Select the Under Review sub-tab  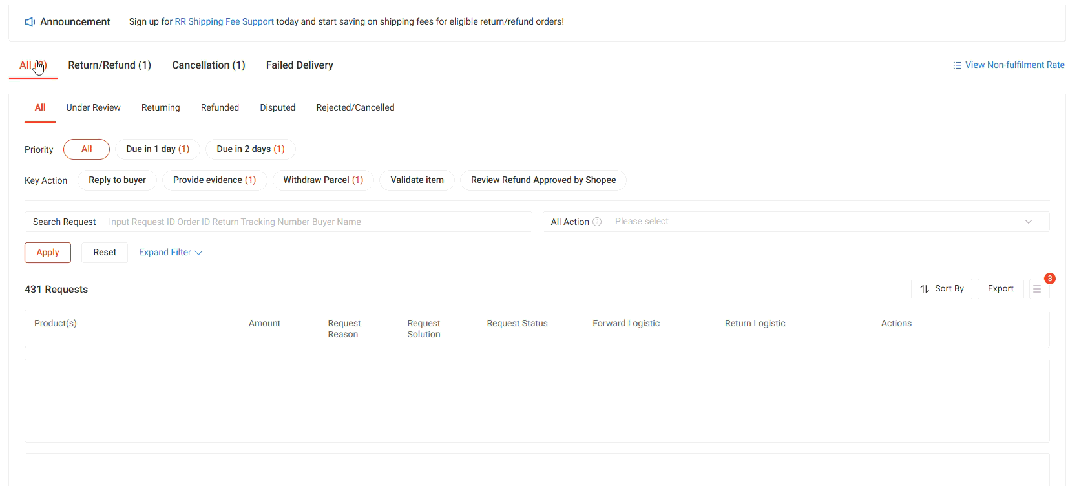93,107
